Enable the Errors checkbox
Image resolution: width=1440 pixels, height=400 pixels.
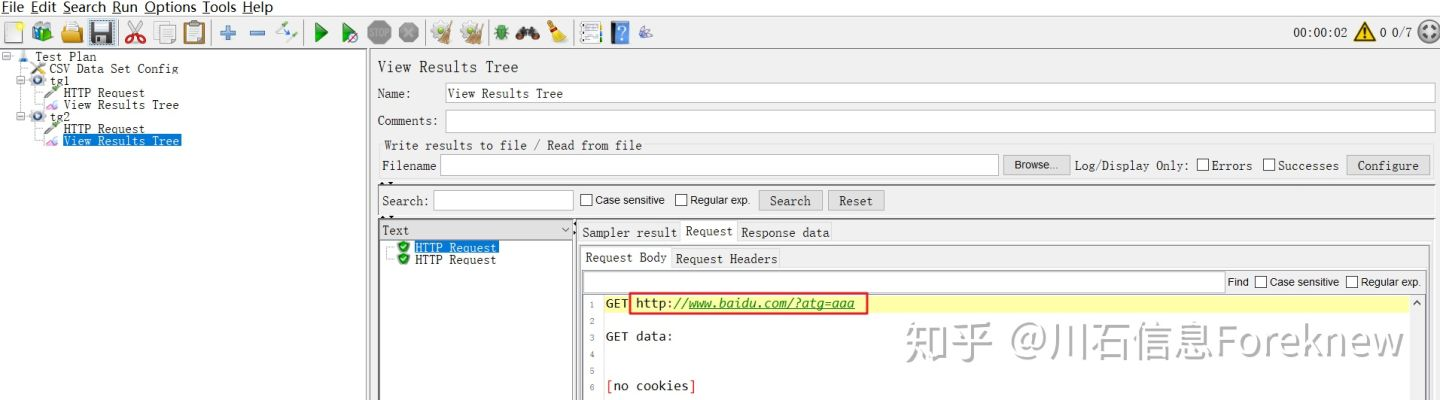click(1203, 165)
